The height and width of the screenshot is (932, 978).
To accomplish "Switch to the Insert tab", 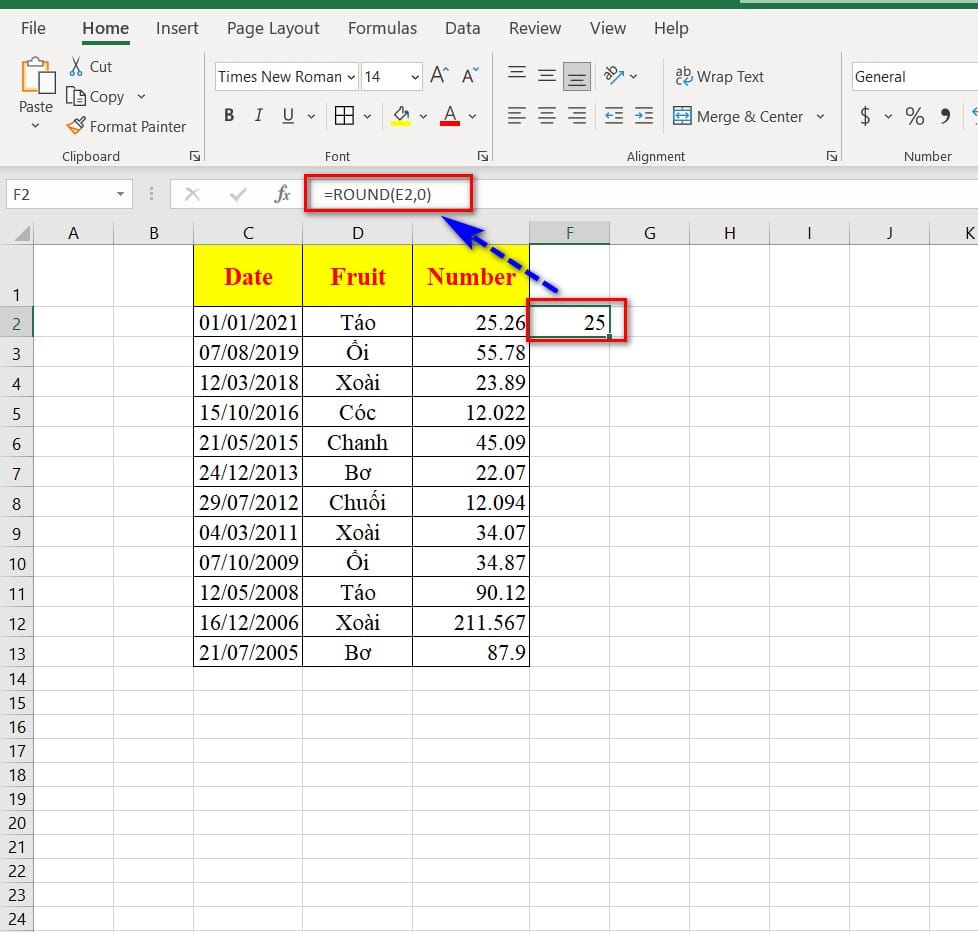I will [x=177, y=29].
